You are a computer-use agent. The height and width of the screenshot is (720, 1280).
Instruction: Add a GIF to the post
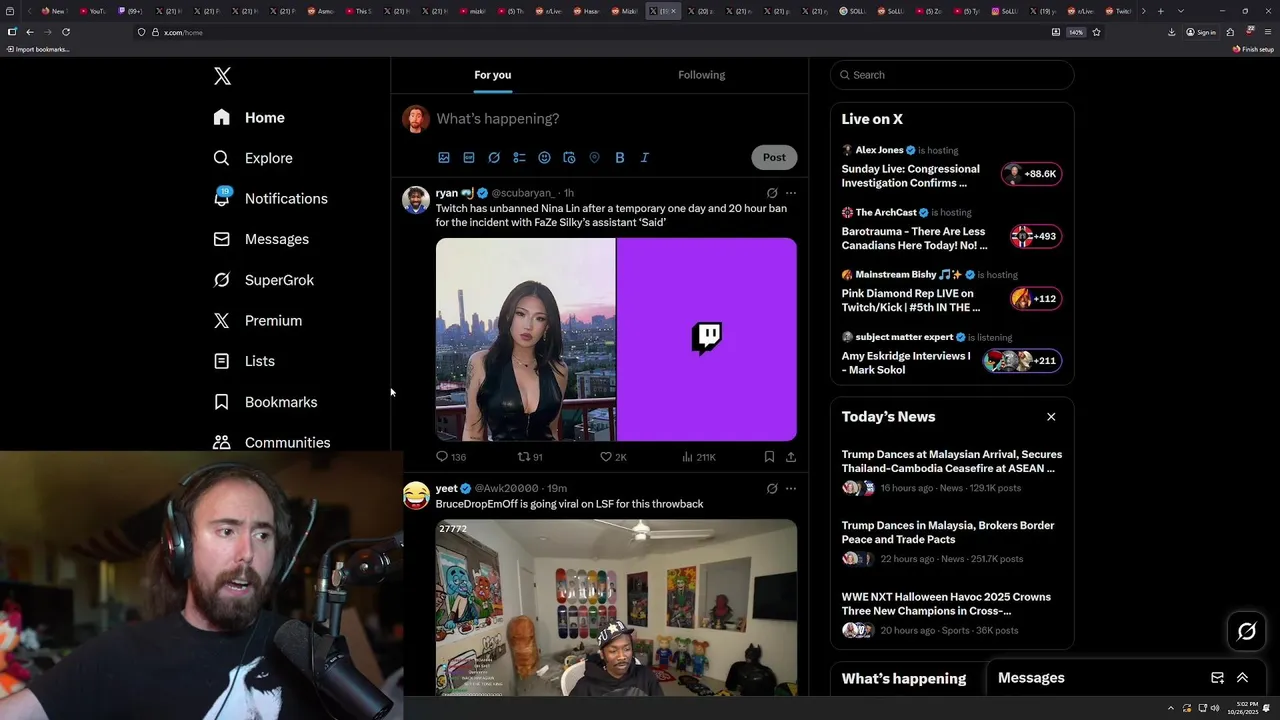click(469, 158)
